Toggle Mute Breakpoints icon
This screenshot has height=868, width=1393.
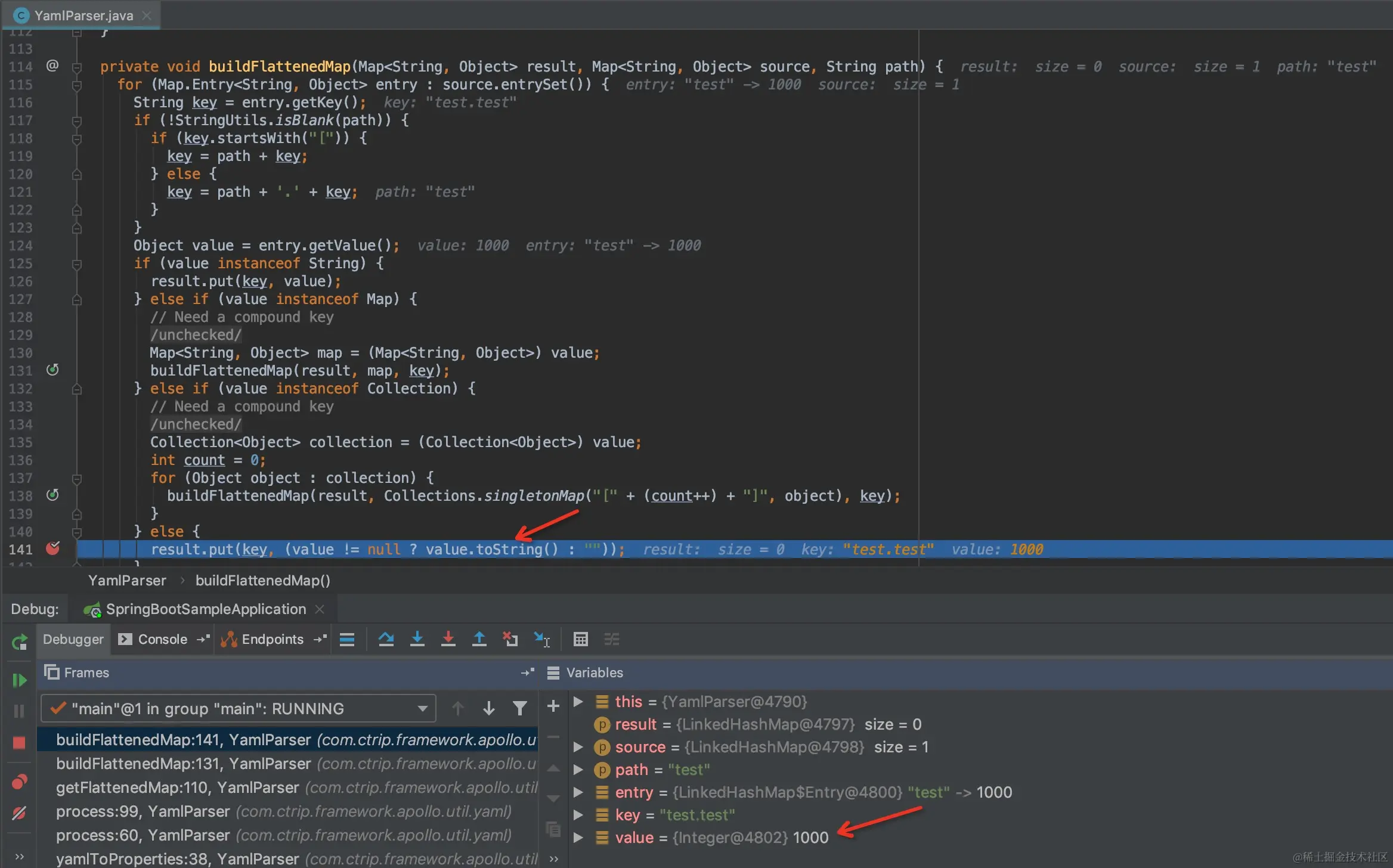click(19, 813)
